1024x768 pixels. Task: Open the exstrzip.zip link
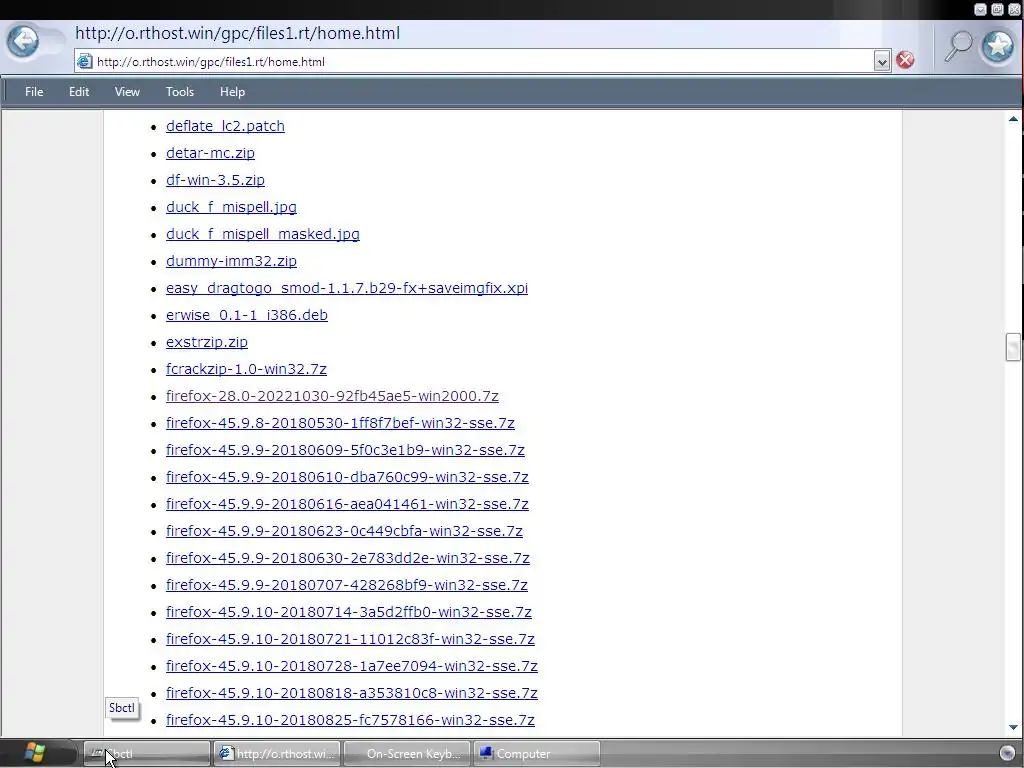click(x=207, y=342)
